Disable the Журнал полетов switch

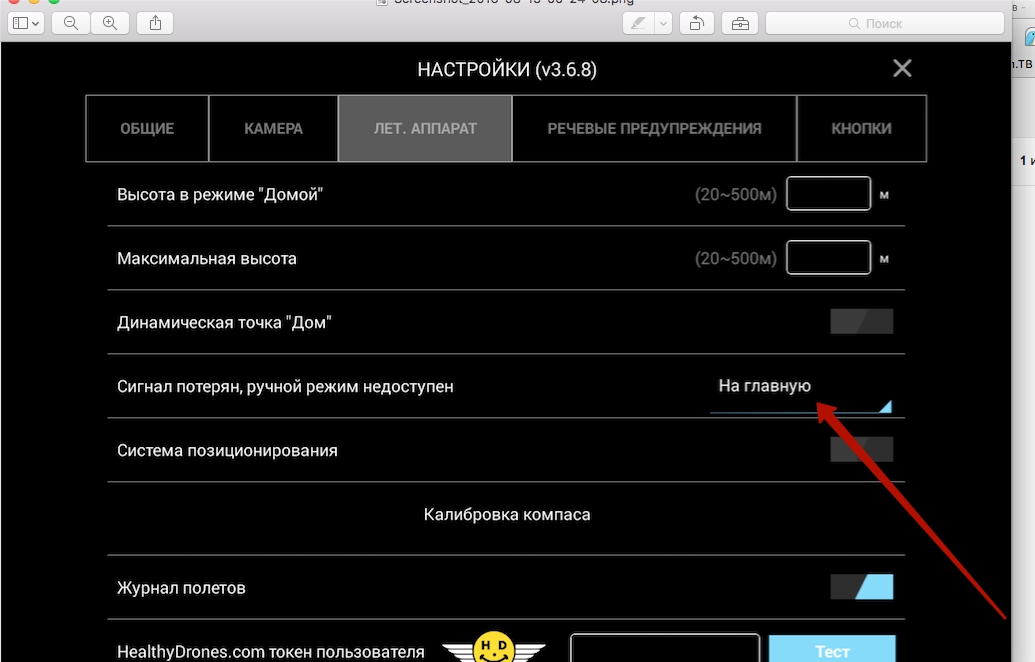(861, 587)
